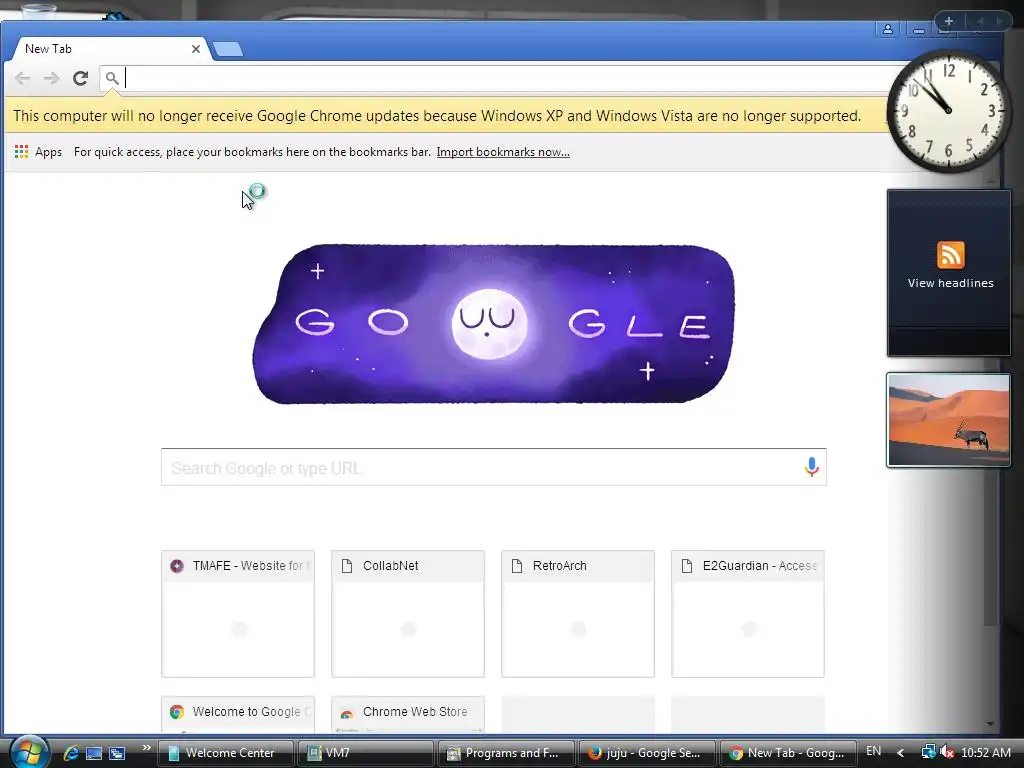The height and width of the screenshot is (768, 1024).
Task: Click the sidebar next gadgets arrow
Action: (999, 21)
